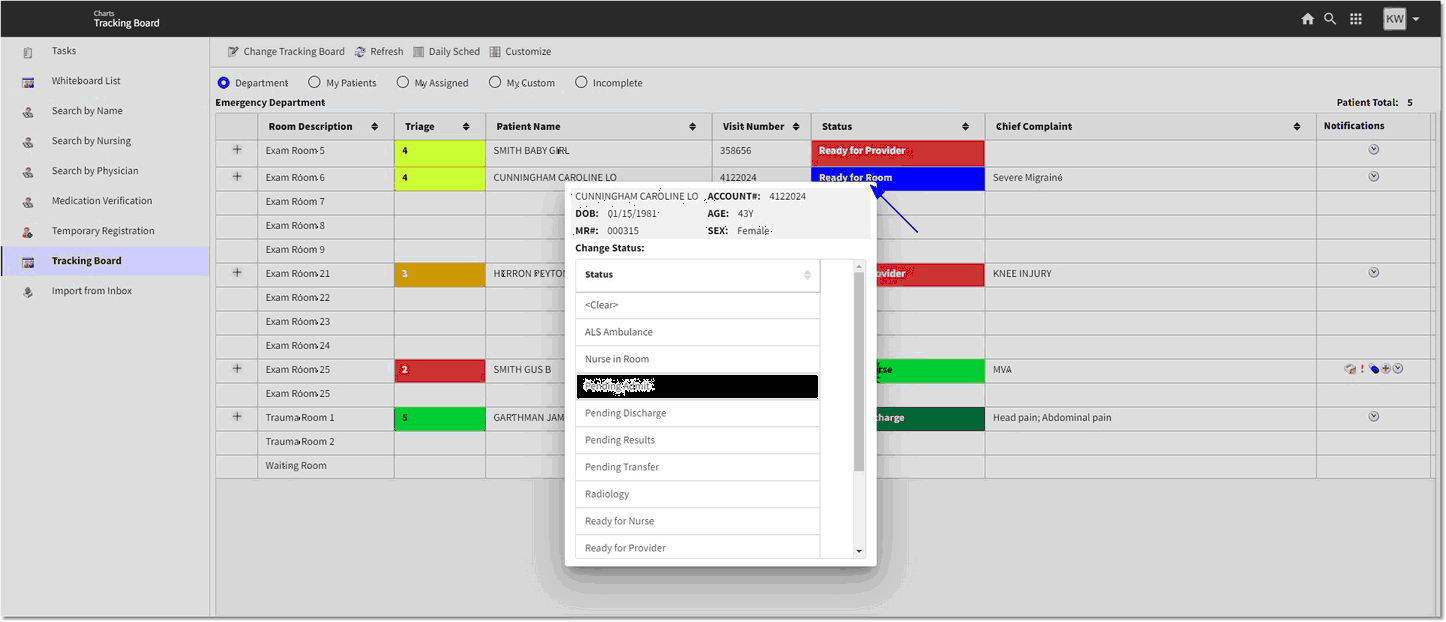Select My Assigned radio button
Screen dimensions: 1446x622
tap(402, 83)
